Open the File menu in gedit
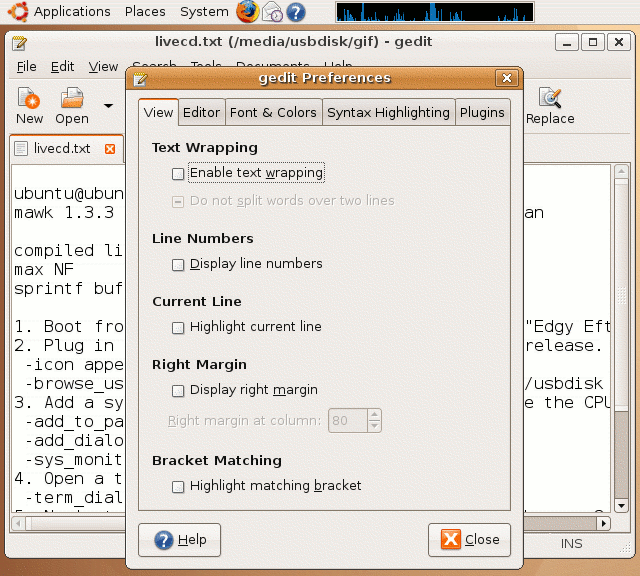This screenshot has width=640, height=576. coord(27,67)
